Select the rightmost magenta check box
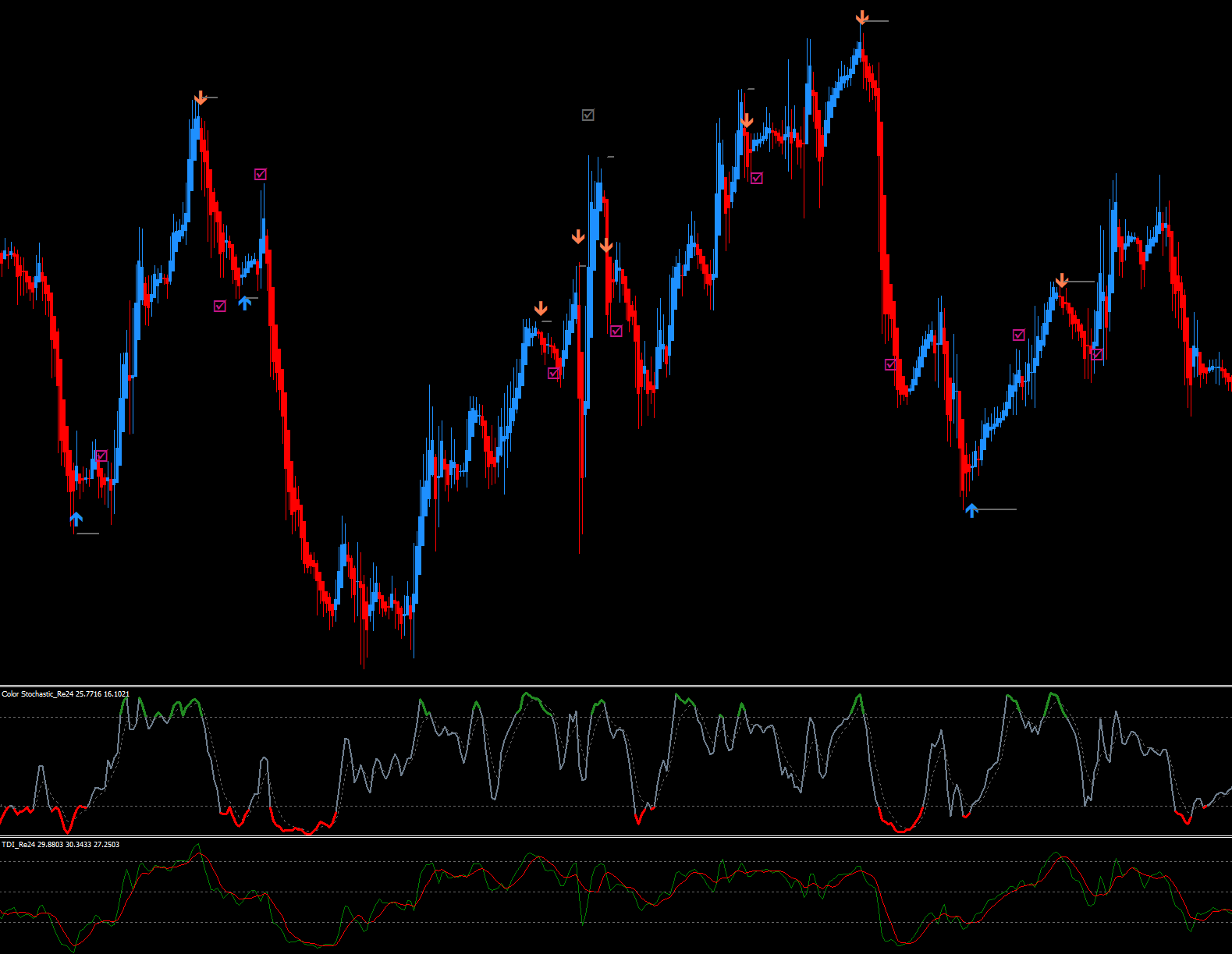The image size is (1232, 954). 1097,354
